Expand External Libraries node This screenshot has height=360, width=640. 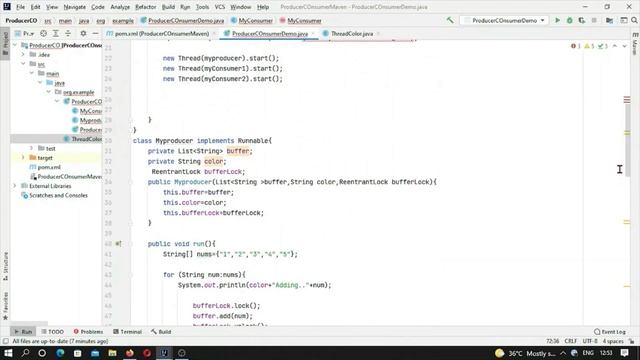coord(15,186)
